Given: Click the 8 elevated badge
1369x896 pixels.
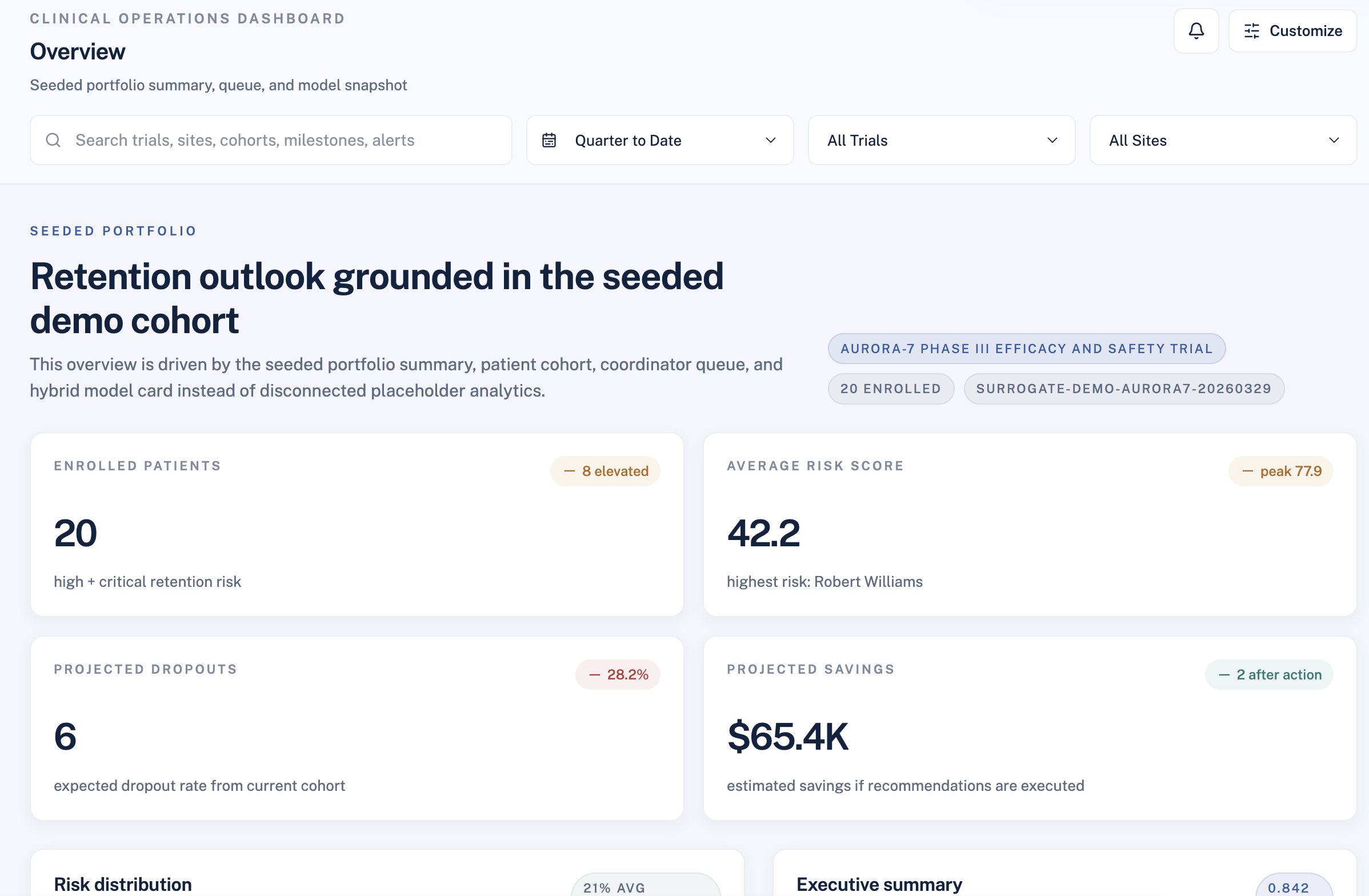Looking at the screenshot, I should point(605,471).
